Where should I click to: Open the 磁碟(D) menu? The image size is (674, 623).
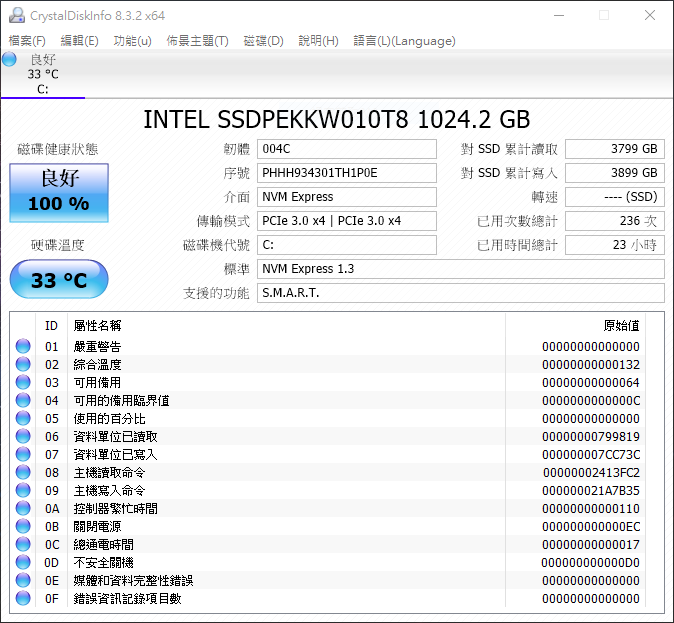point(263,41)
